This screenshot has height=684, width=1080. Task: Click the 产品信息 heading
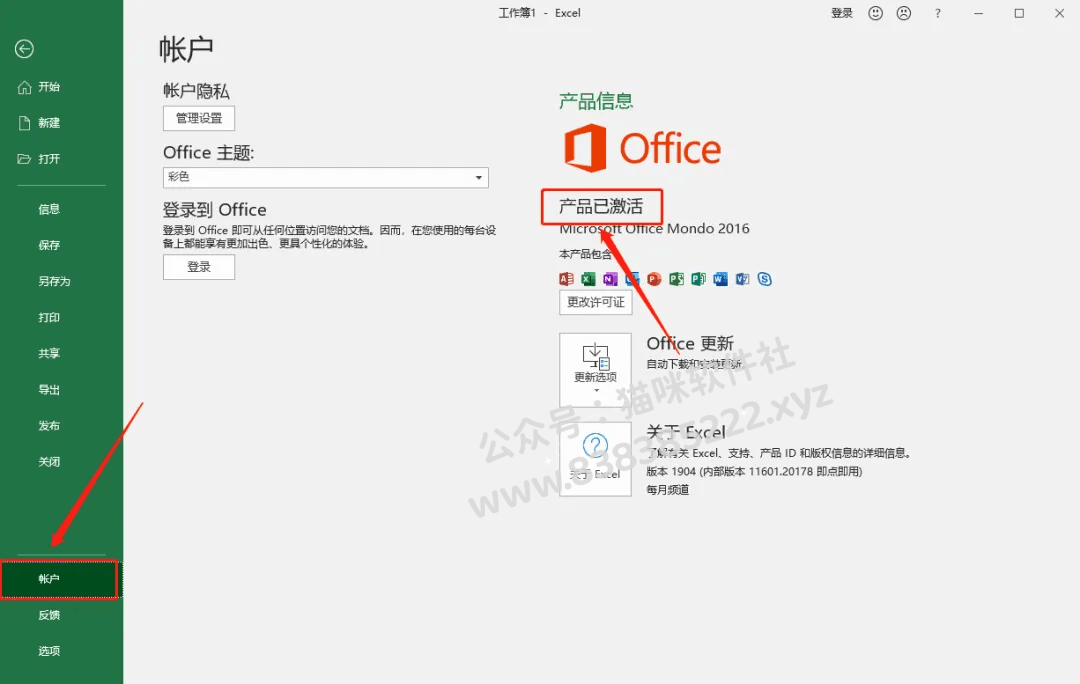[x=596, y=101]
